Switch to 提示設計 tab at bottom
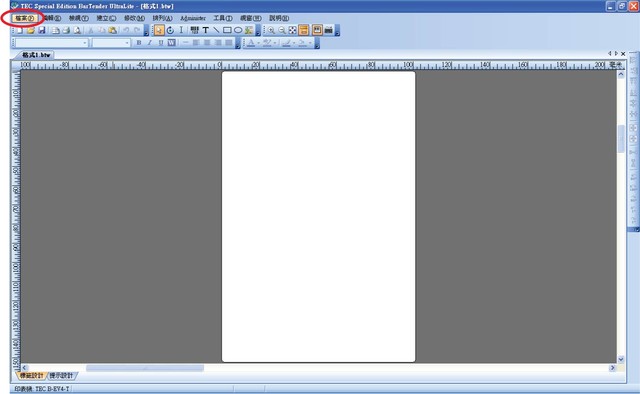Screen dimensions: 640x394 62,376
